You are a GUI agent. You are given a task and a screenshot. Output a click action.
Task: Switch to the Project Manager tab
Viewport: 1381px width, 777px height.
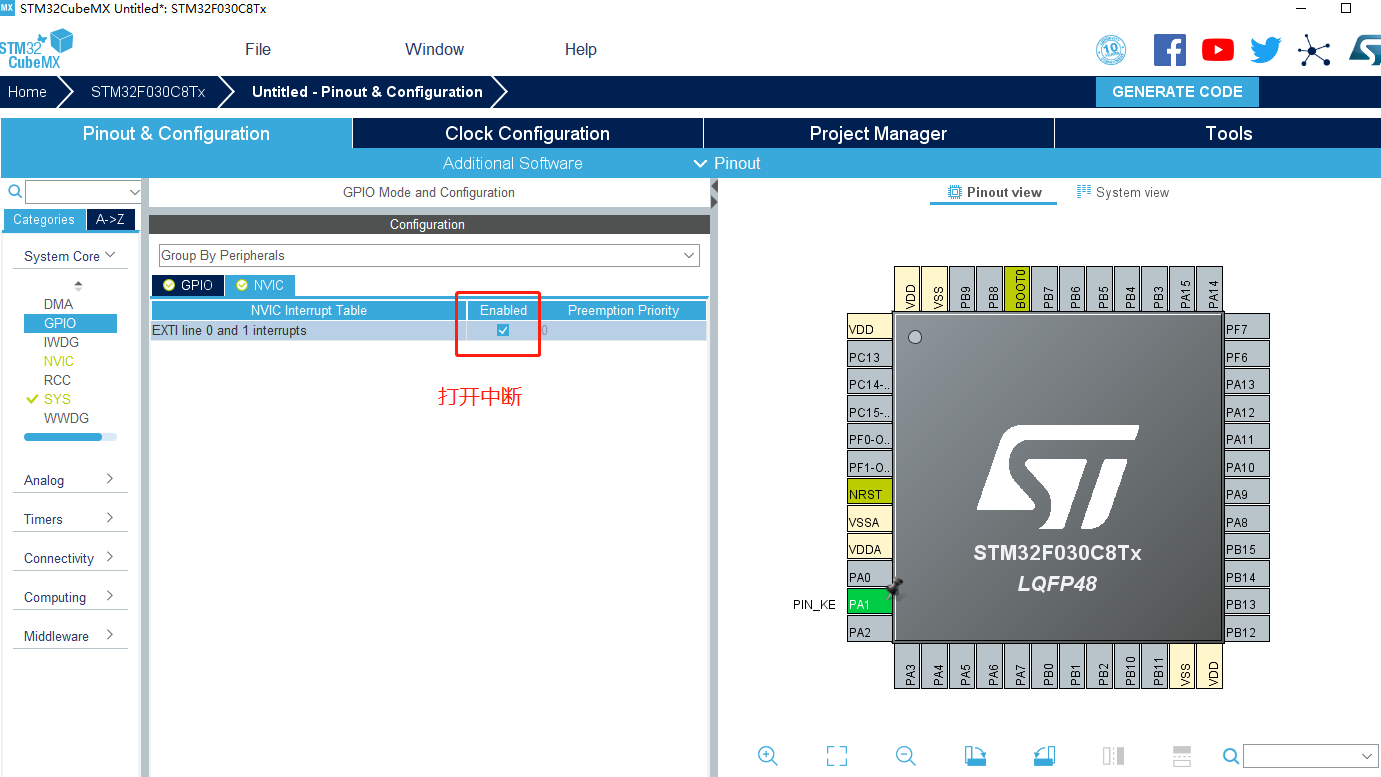coord(878,133)
